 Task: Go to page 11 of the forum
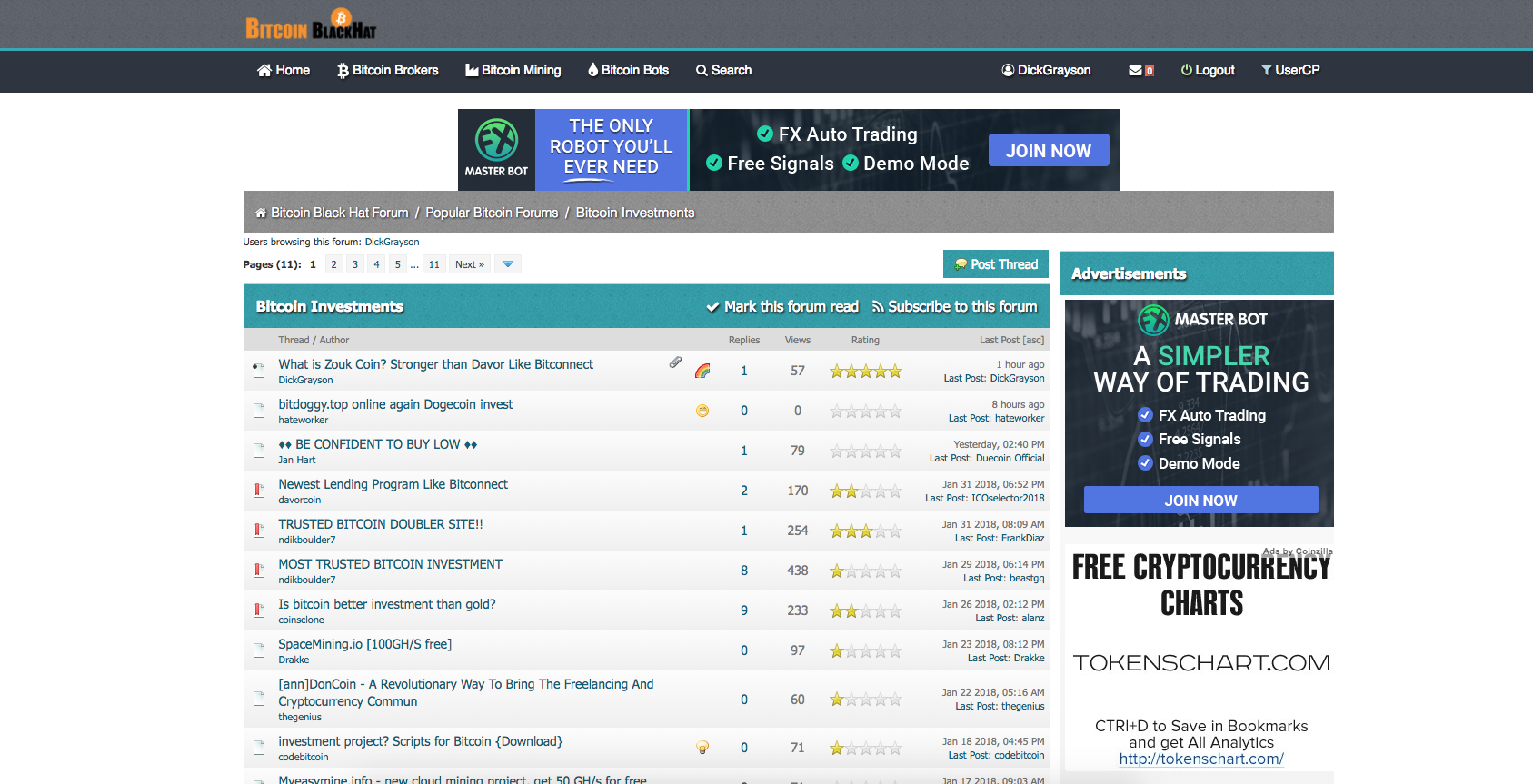click(434, 264)
